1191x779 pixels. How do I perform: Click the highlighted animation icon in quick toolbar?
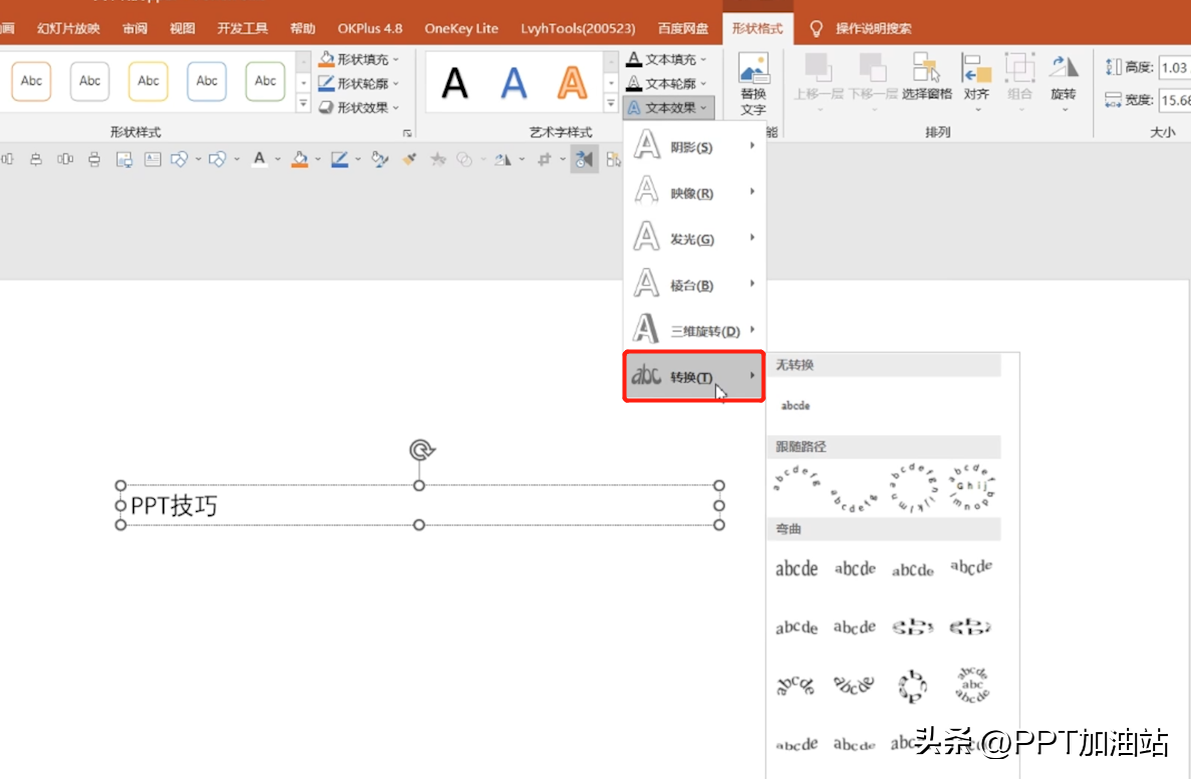(x=584, y=159)
